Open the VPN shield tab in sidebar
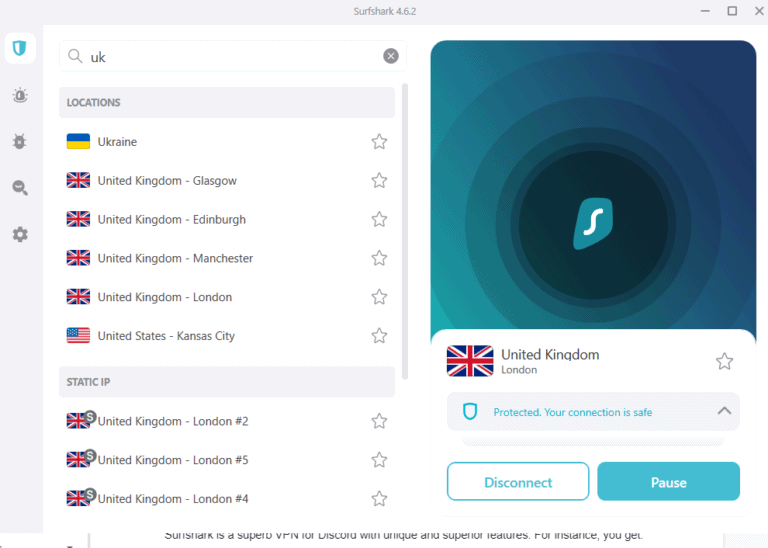 [19, 48]
